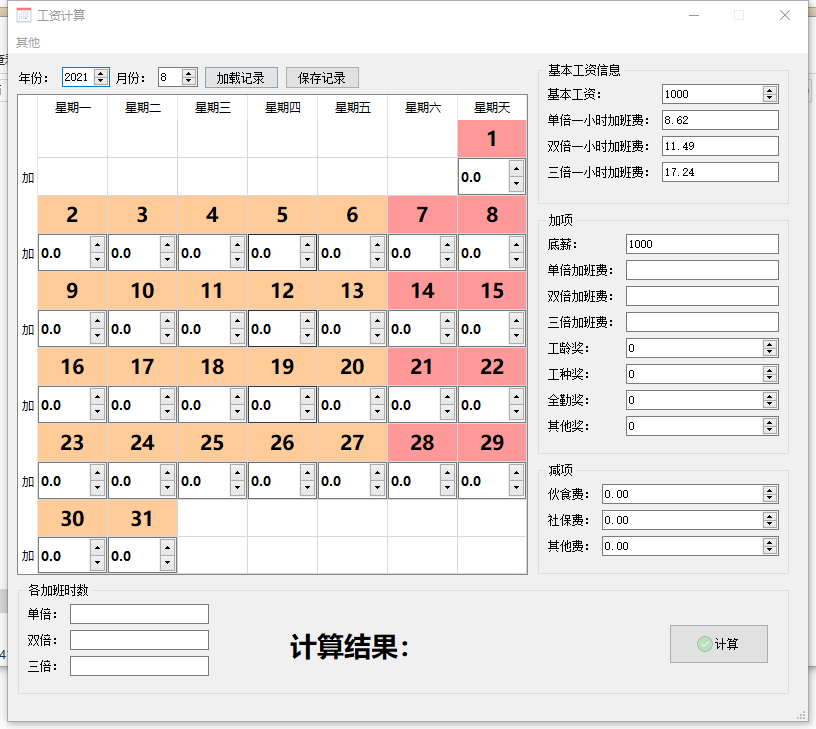Decrease the 月份 value with down arrow

(191, 82)
